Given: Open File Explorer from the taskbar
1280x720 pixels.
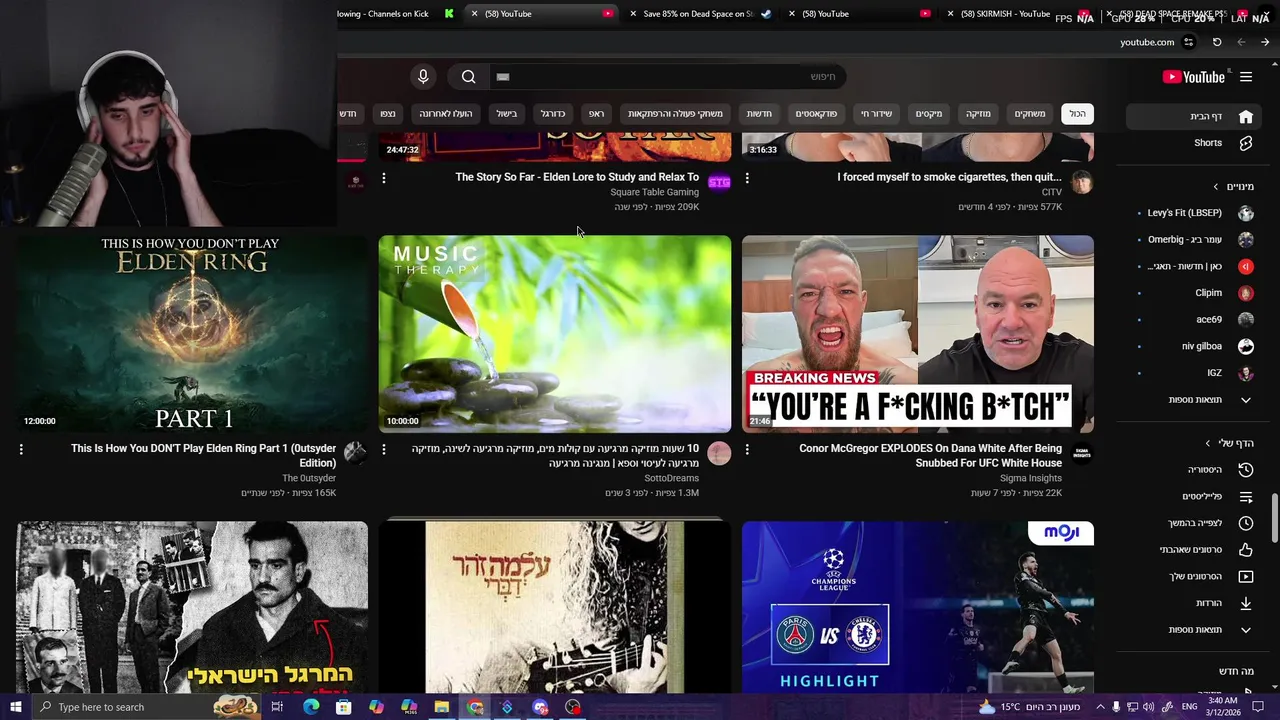Looking at the screenshot, I should 441,707.
